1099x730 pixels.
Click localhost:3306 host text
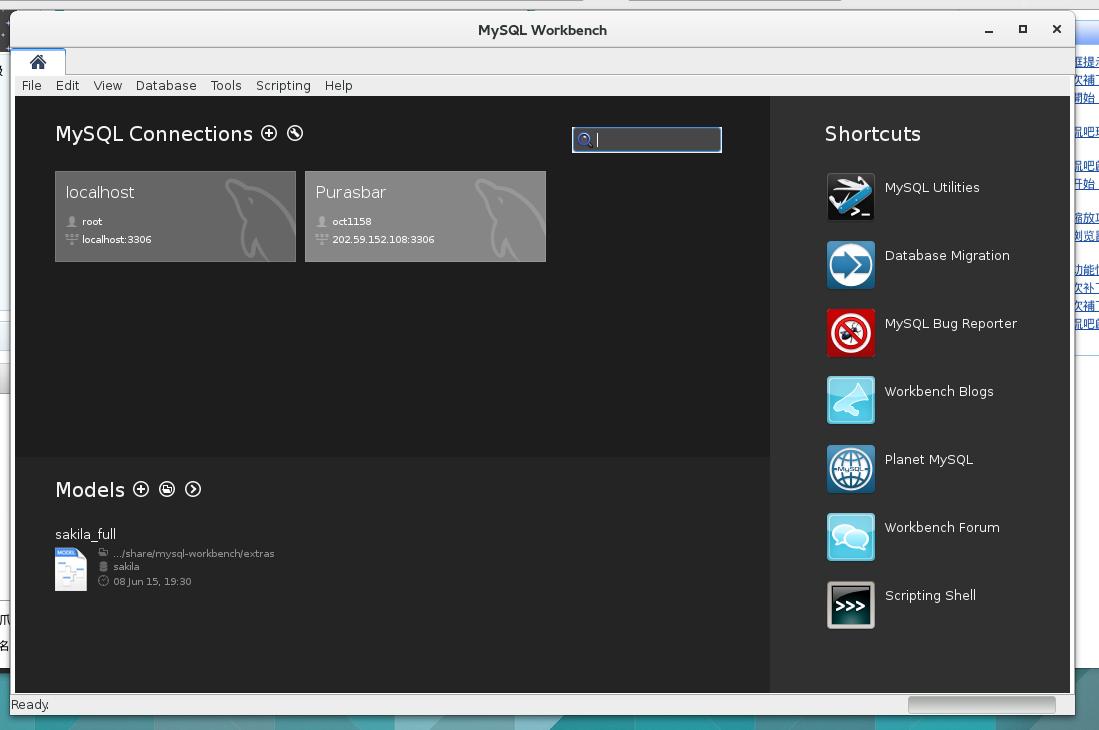(x=116, y=239)
